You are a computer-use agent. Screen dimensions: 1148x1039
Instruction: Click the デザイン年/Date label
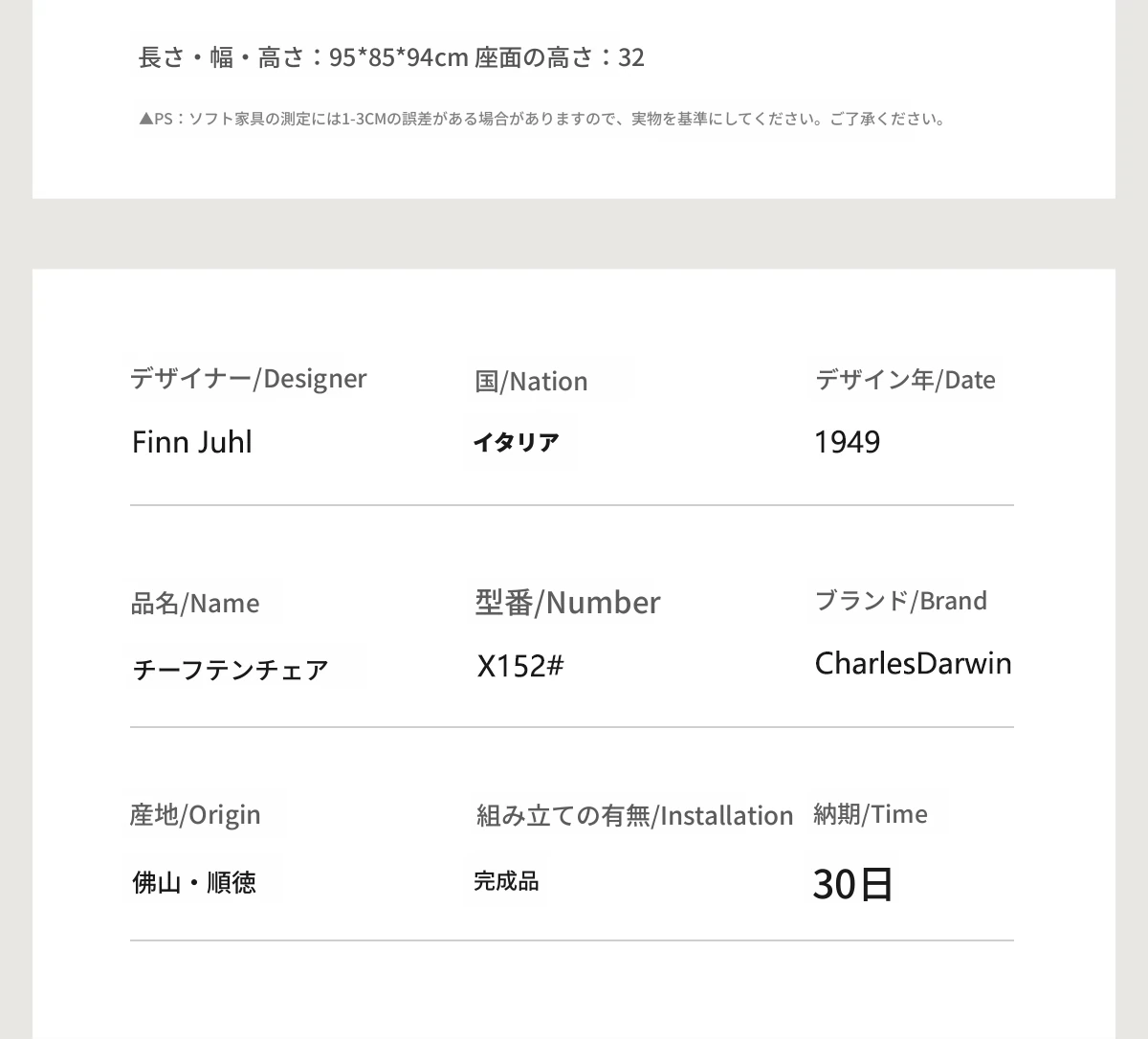[x=905, y=380]
